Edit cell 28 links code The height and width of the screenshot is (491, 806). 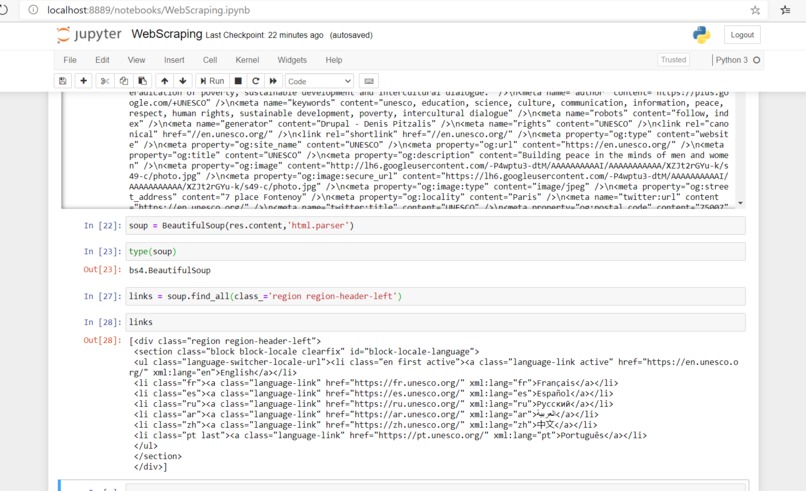point(435,322)
